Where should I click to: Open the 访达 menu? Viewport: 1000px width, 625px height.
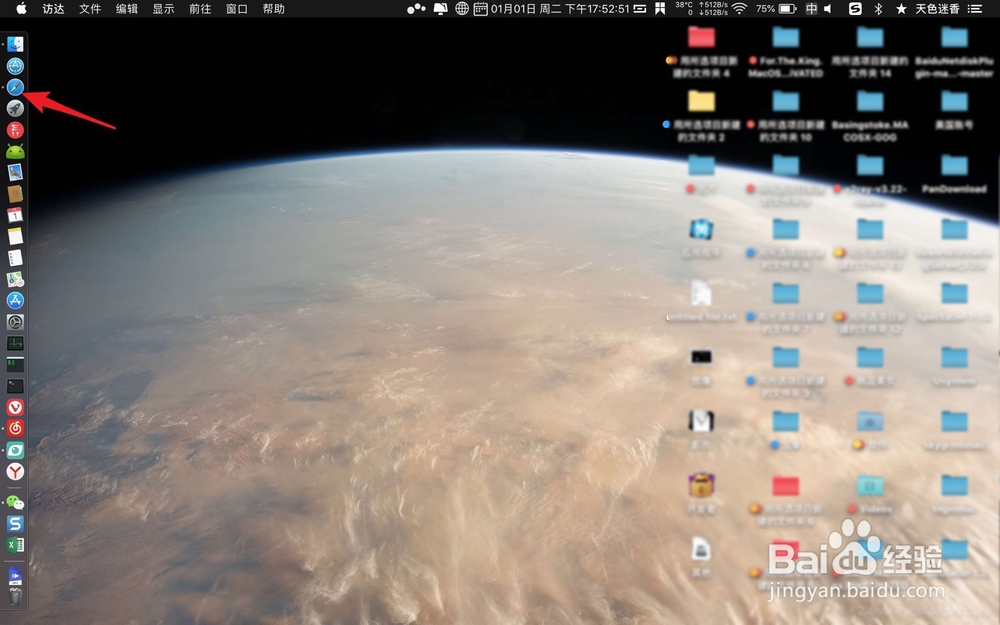tap(54, 8)
